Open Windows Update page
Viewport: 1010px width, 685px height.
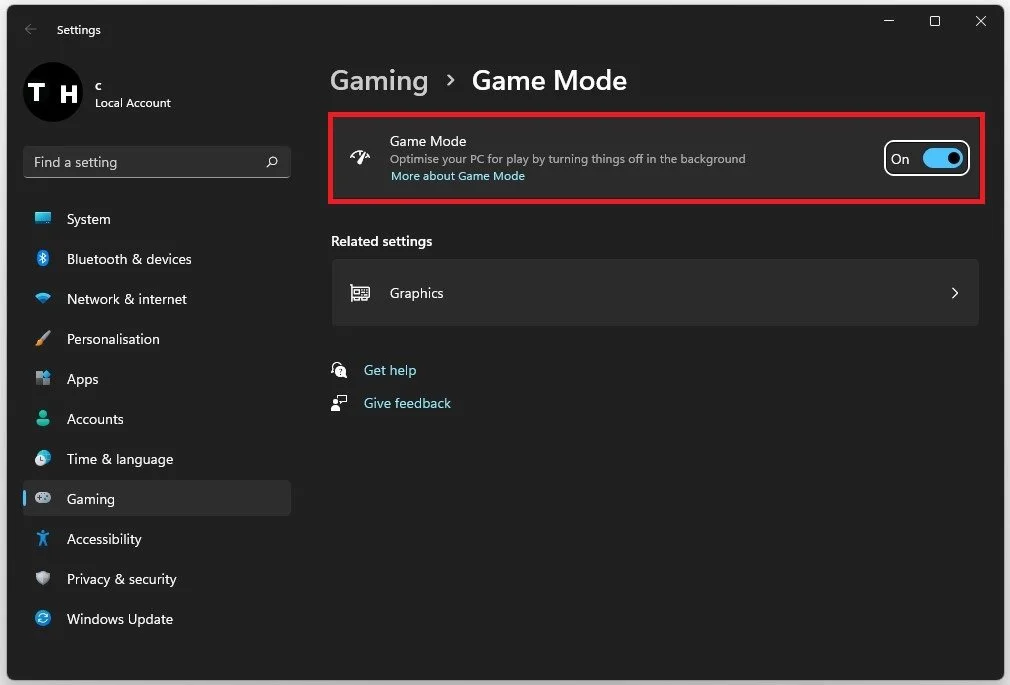tap(157, 619)
